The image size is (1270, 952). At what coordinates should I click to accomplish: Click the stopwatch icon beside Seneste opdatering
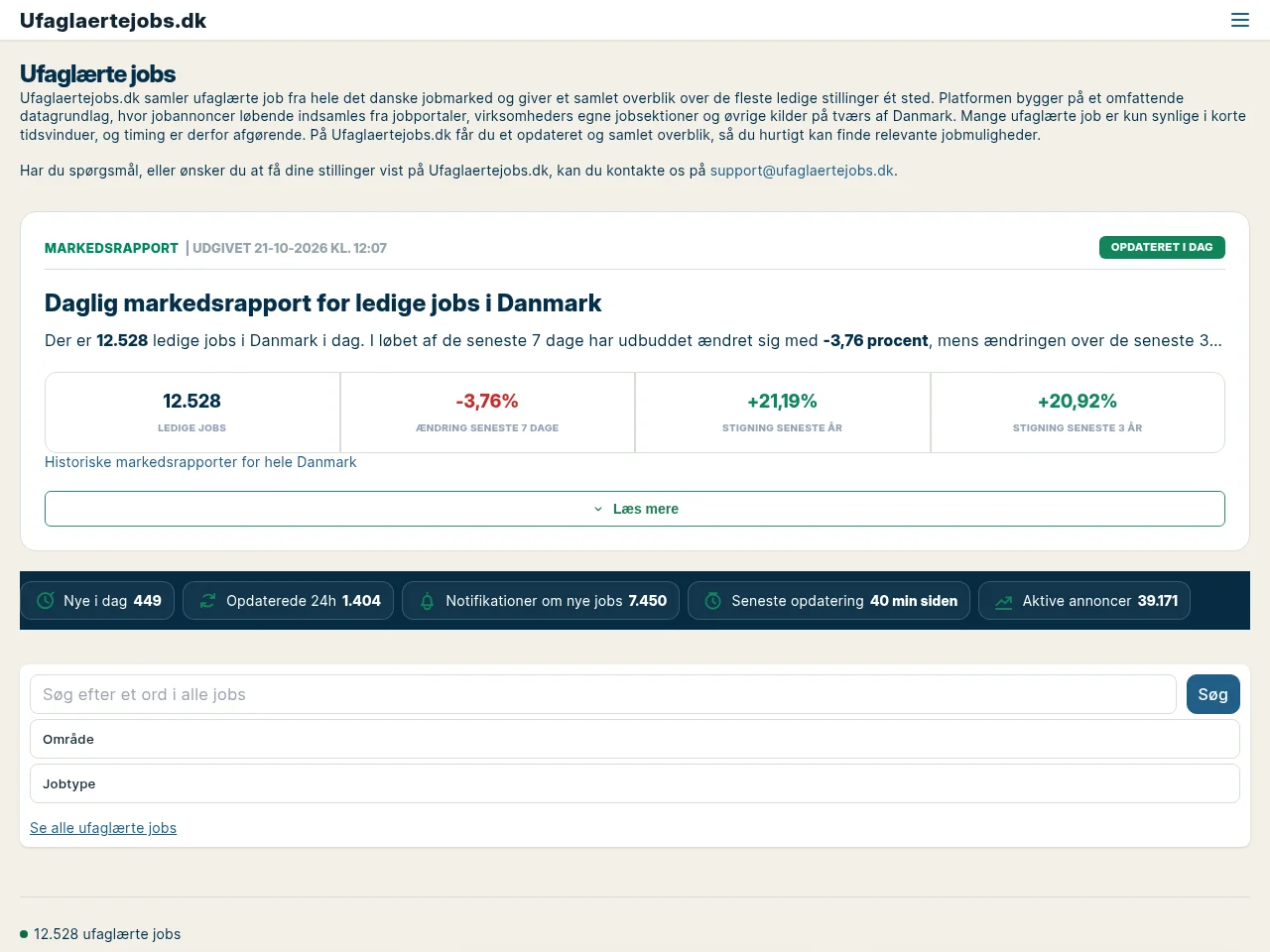point(712,601)
